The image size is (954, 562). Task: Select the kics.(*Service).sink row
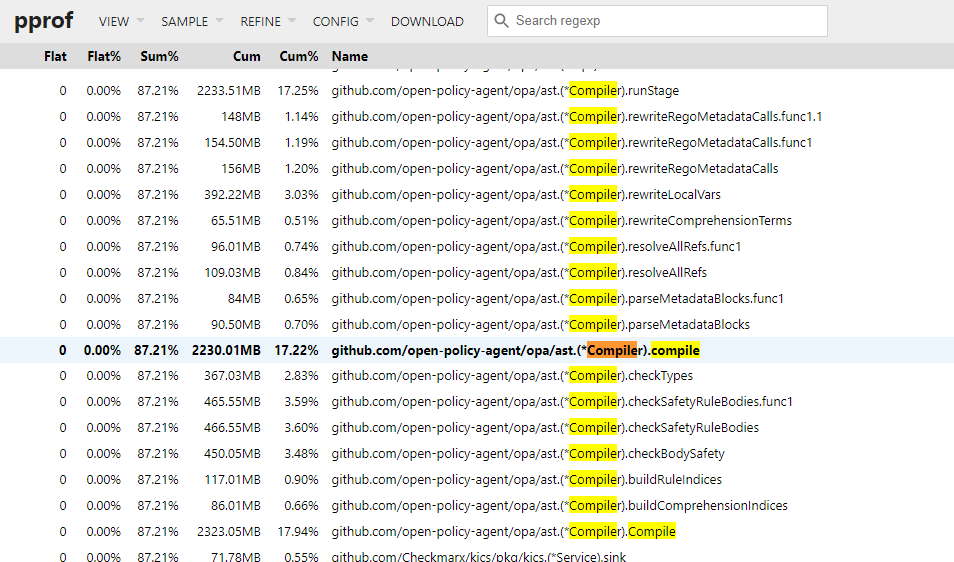(477, 555)
